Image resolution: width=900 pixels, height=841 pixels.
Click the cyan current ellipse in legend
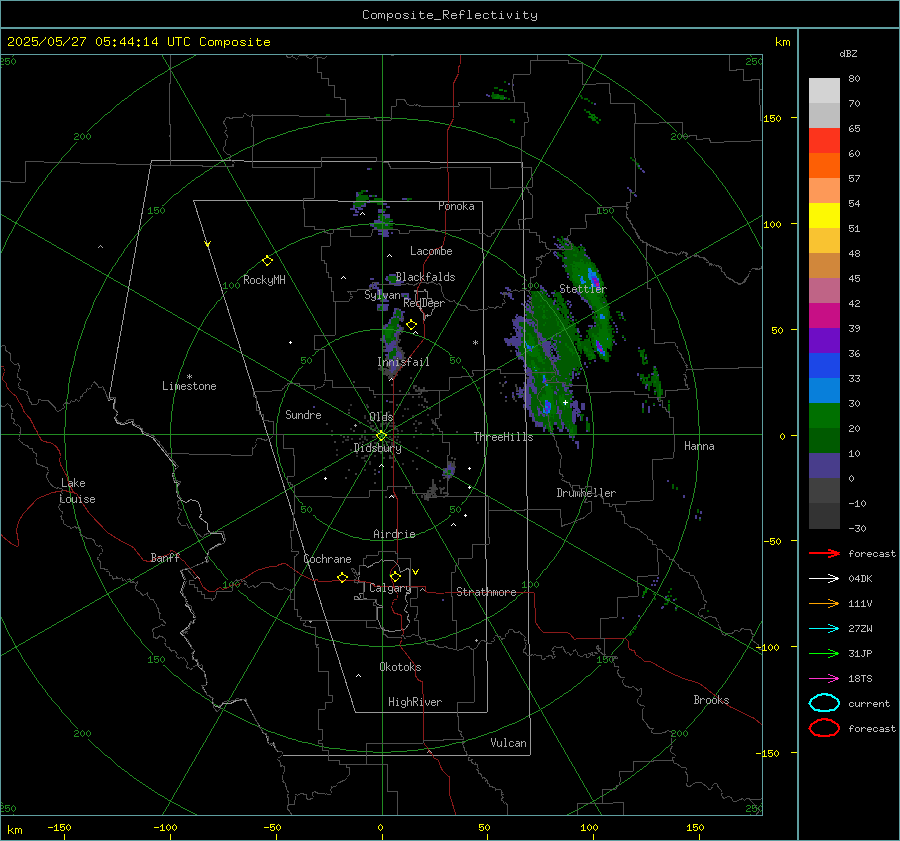tap(824, 703)
